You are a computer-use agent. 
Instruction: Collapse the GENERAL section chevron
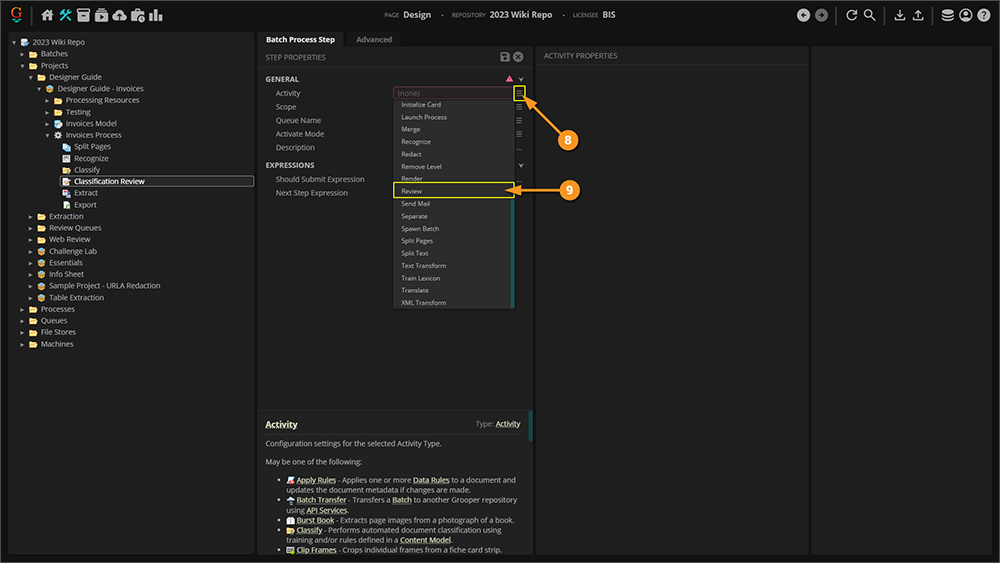521,79
